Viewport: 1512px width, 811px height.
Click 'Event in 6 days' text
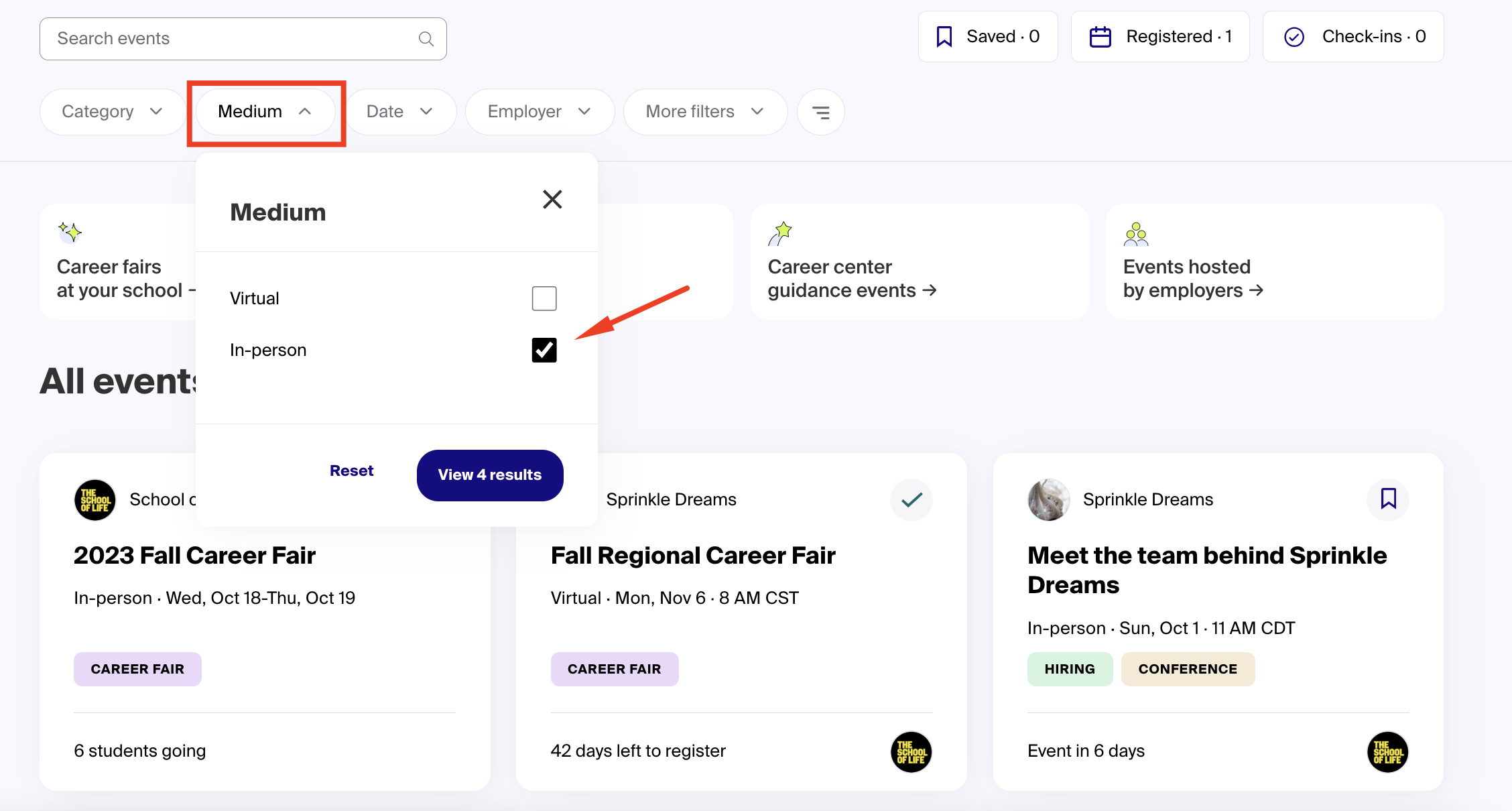pos(1086,751)
